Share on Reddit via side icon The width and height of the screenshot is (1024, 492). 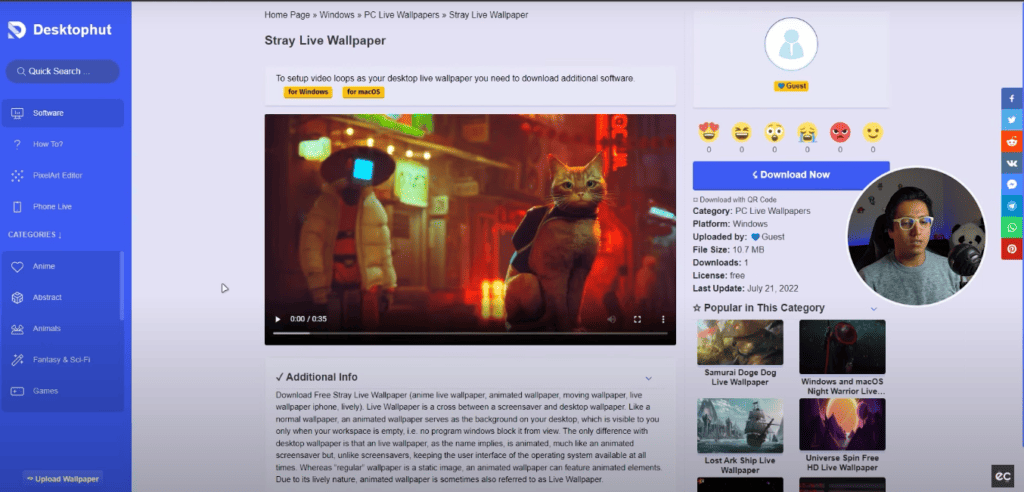[x=1012, y=142]
